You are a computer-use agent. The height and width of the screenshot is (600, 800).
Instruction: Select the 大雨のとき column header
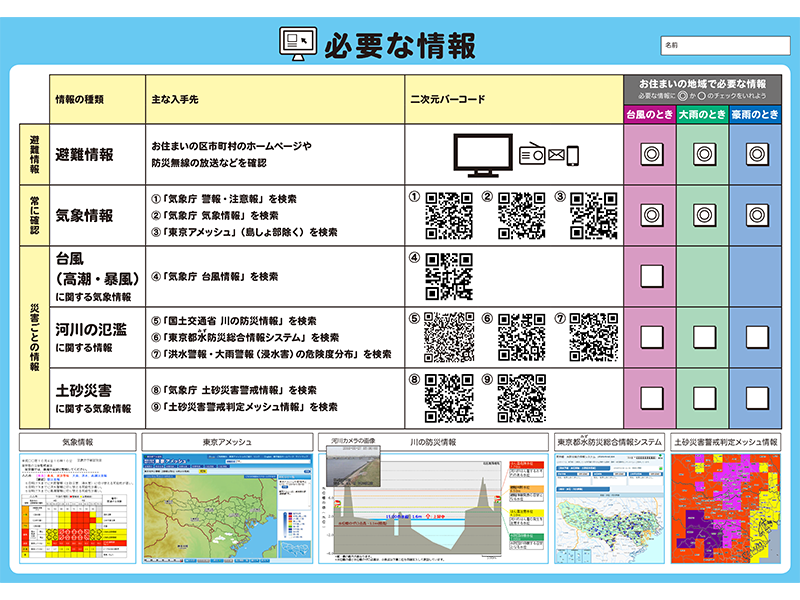click(703, 115)
